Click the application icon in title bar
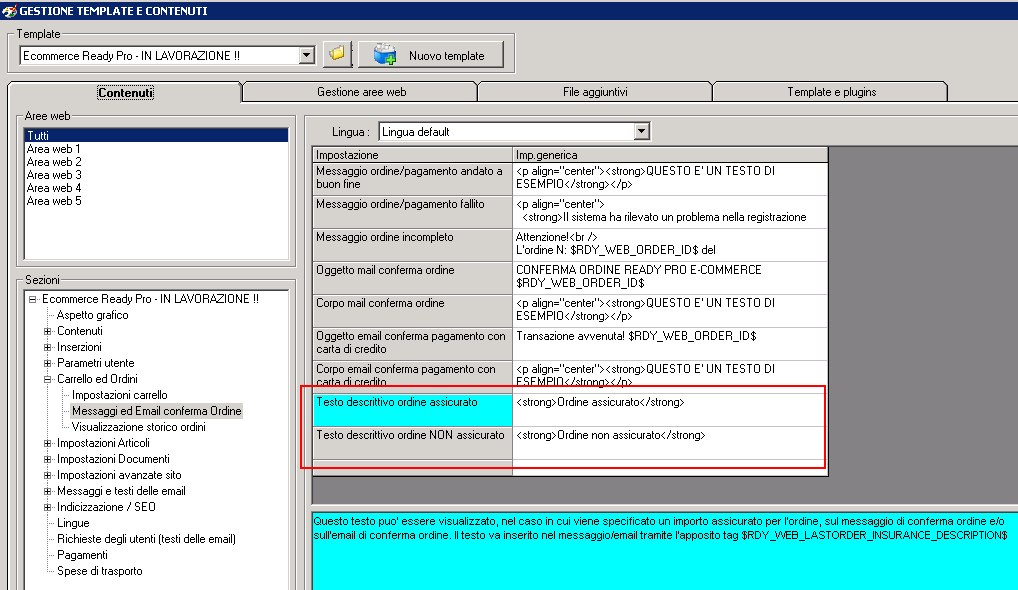1018x590 pixels. (8, 10)
